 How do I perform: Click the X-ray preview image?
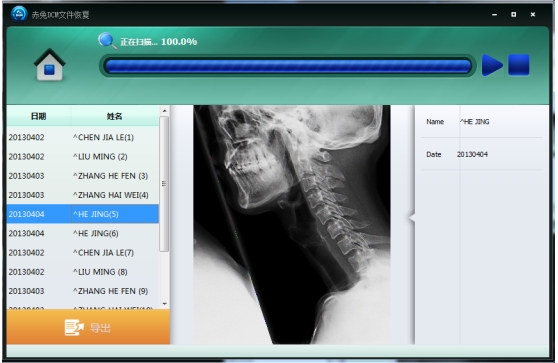pyautogui.click(x=292, y=225)
